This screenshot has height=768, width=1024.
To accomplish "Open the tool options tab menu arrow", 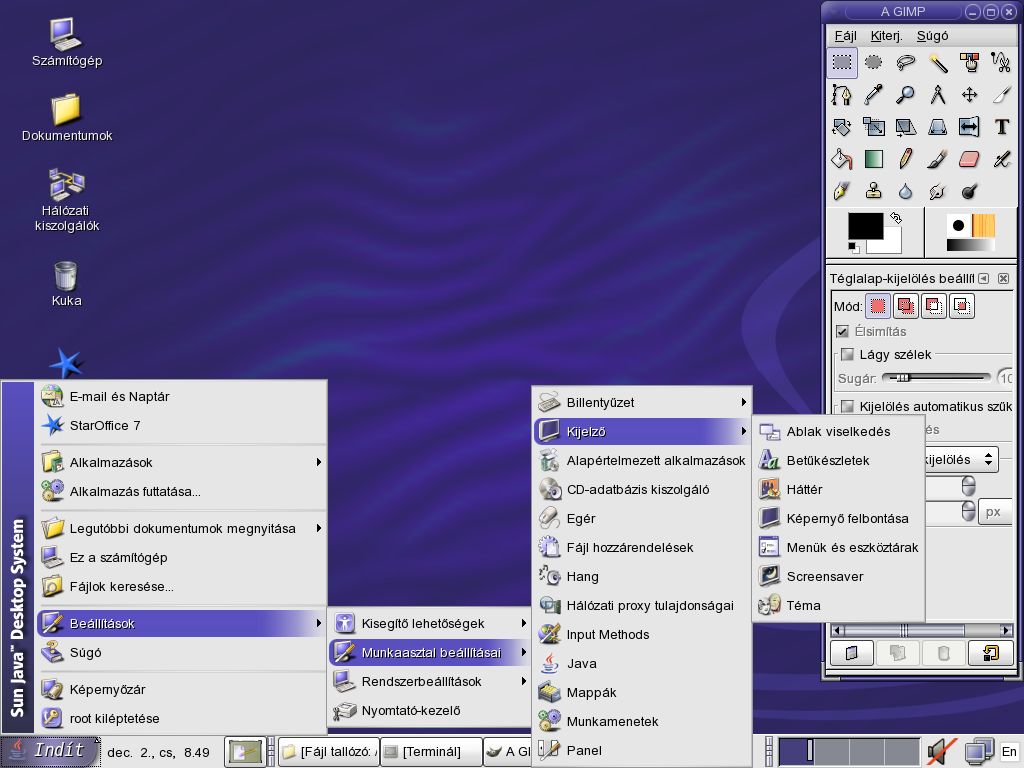I will (984, 279).
